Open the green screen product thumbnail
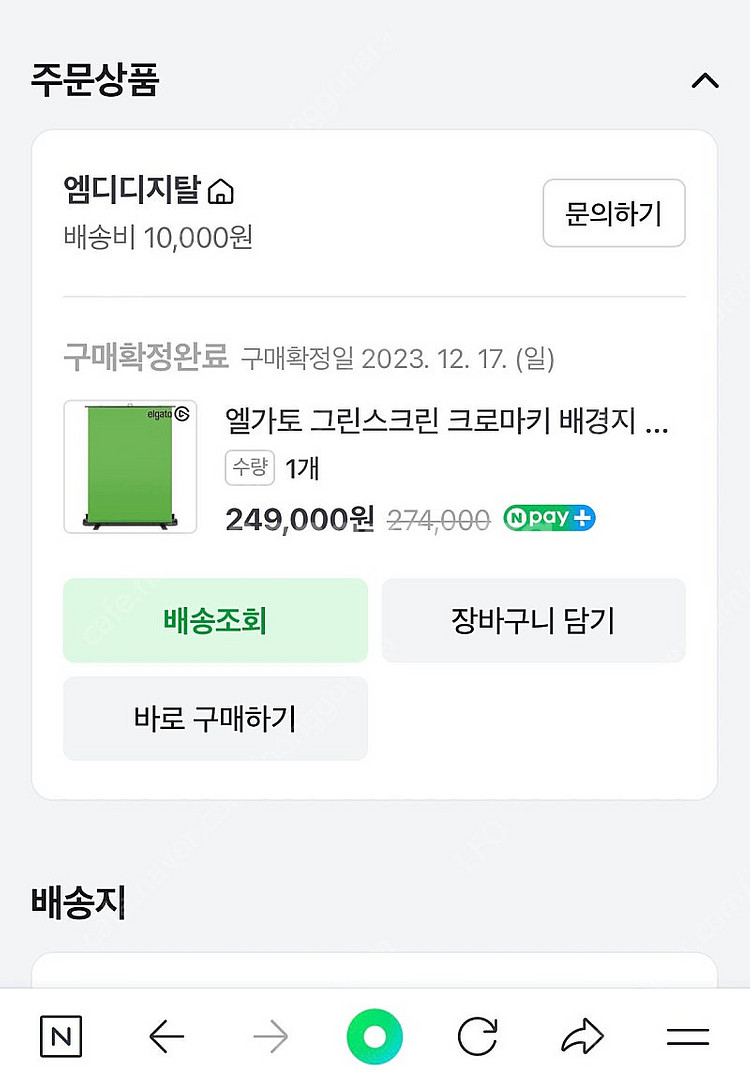 click(x=130, y=467)
